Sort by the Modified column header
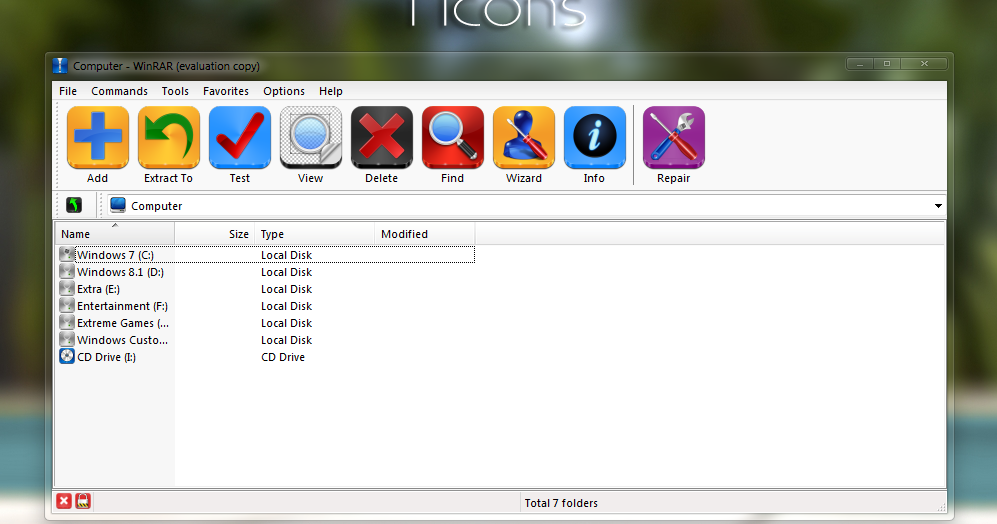Screen dimensions: 997x524 pyautogui.click(x=425, y=233)
